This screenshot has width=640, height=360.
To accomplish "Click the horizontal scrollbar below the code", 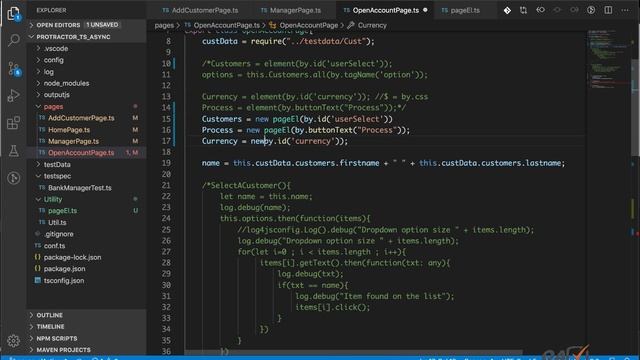I will tap(353, 352).
